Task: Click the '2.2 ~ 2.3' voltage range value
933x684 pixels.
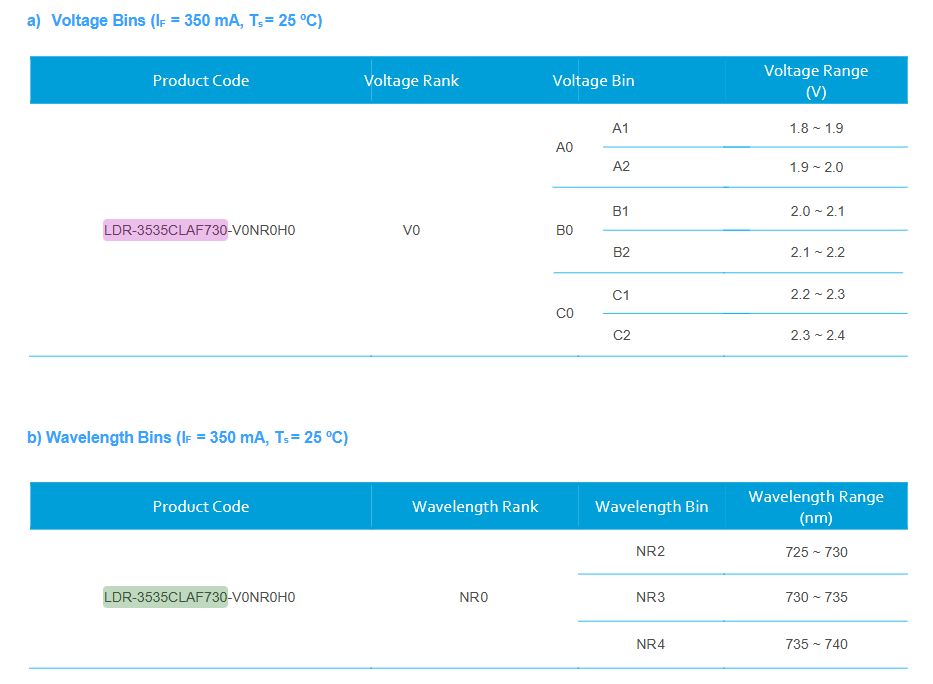Action: click(818, 294)
